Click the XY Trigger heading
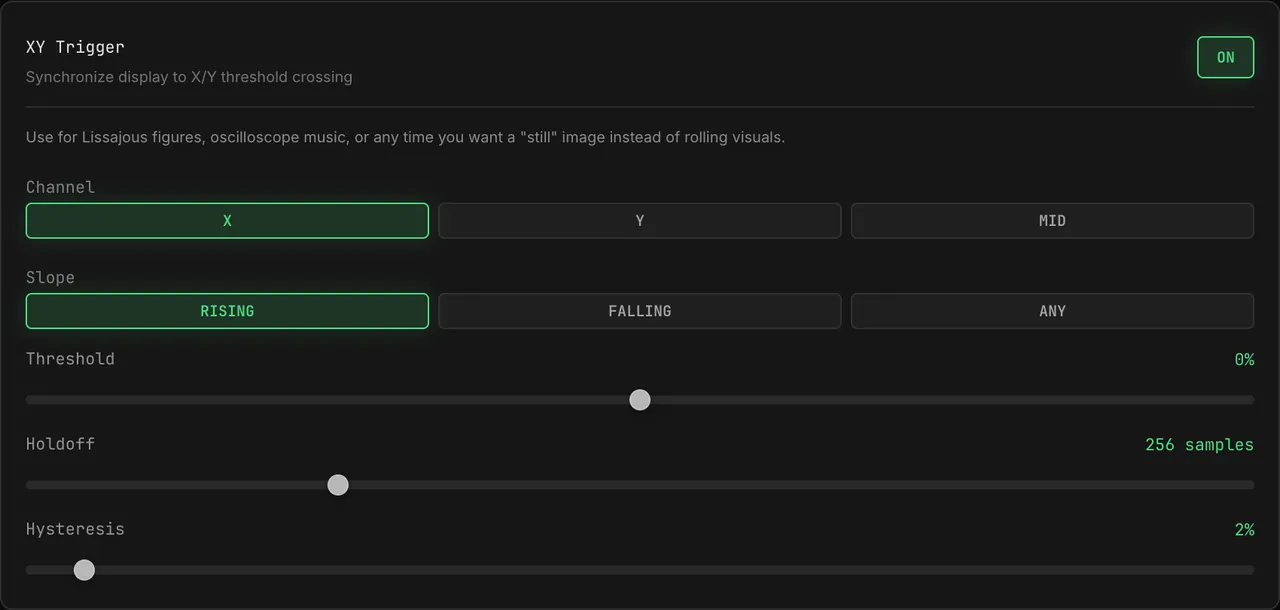Viewport: 1280px width, 610px height. coord(75,47)
